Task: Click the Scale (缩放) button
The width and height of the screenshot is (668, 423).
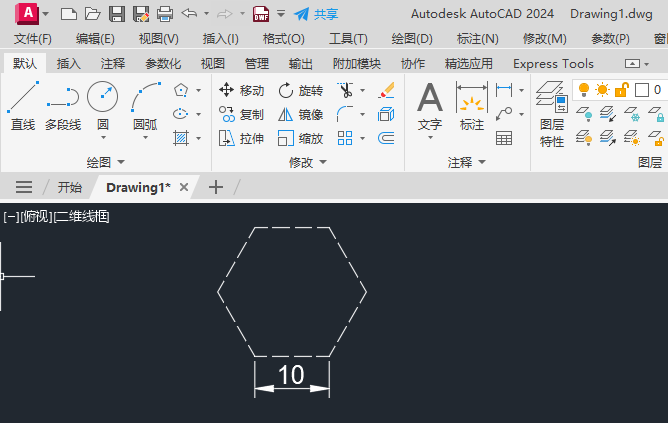Action: pos(300,138)
